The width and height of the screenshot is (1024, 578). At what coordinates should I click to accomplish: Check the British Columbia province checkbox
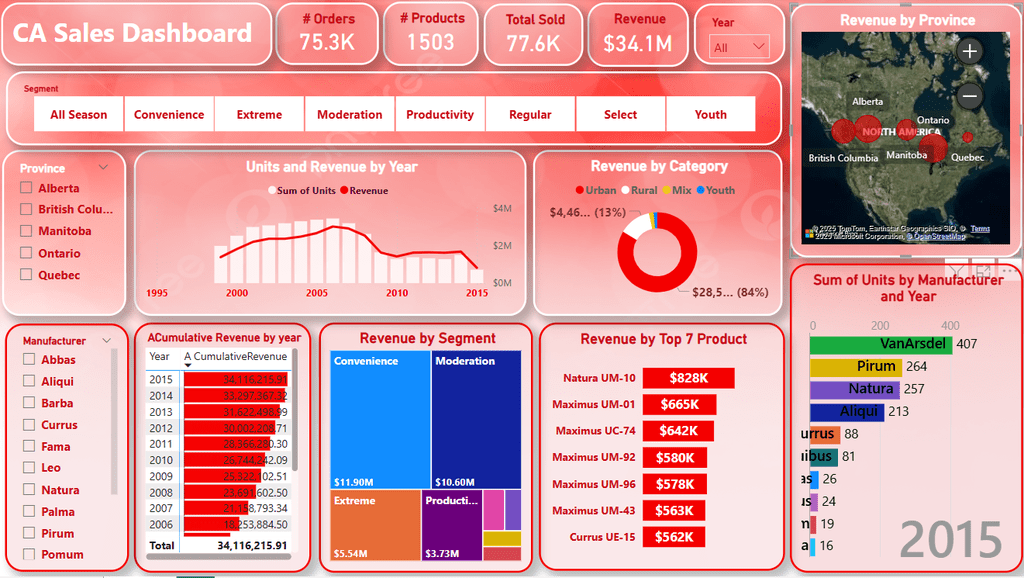[26, 209]
